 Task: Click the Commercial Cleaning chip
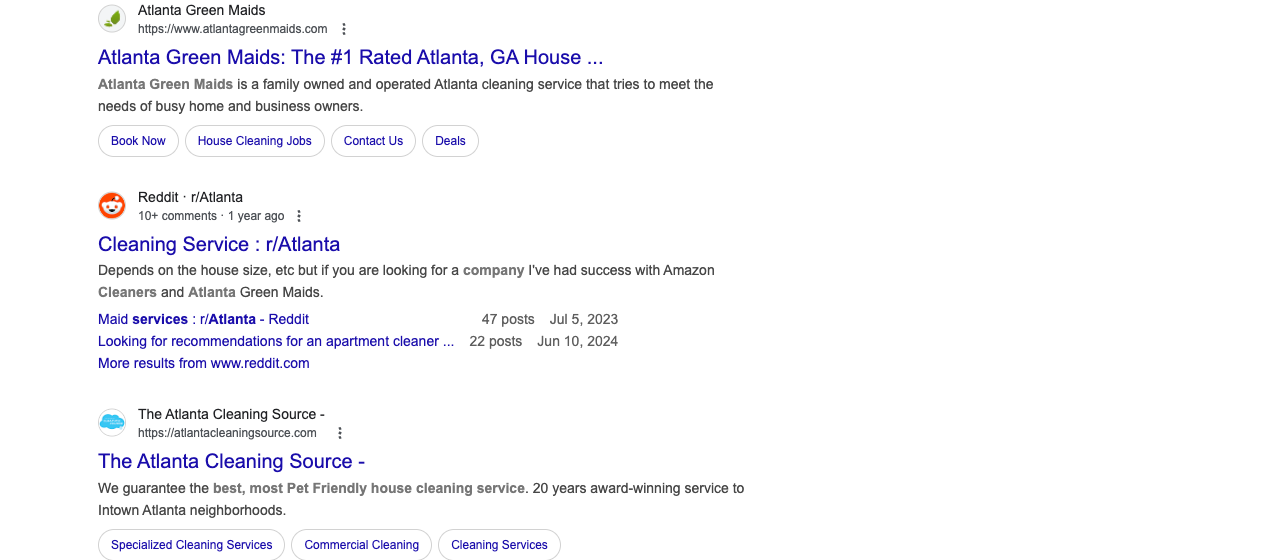[x=362, y=545]
